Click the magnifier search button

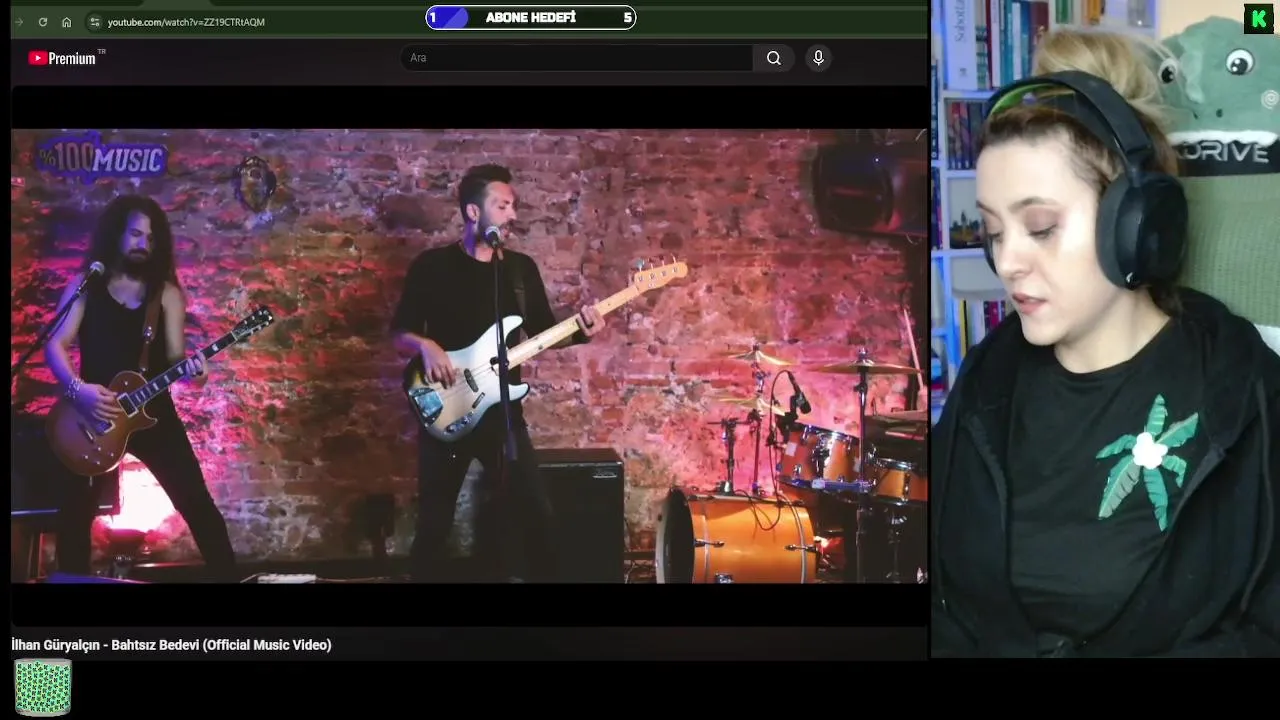tap(774, 58)
